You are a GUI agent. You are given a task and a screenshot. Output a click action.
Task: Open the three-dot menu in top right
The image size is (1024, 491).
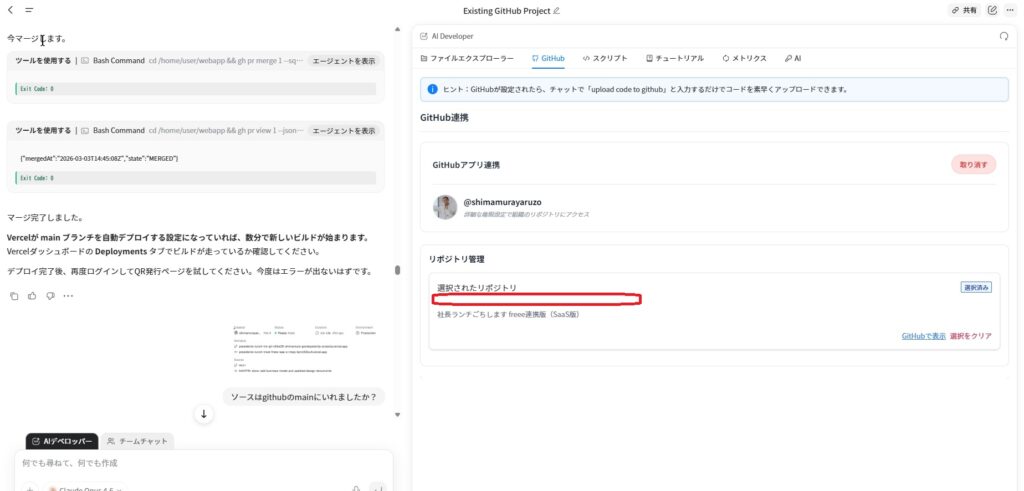pyautogui.click(x=1010, y=10)
